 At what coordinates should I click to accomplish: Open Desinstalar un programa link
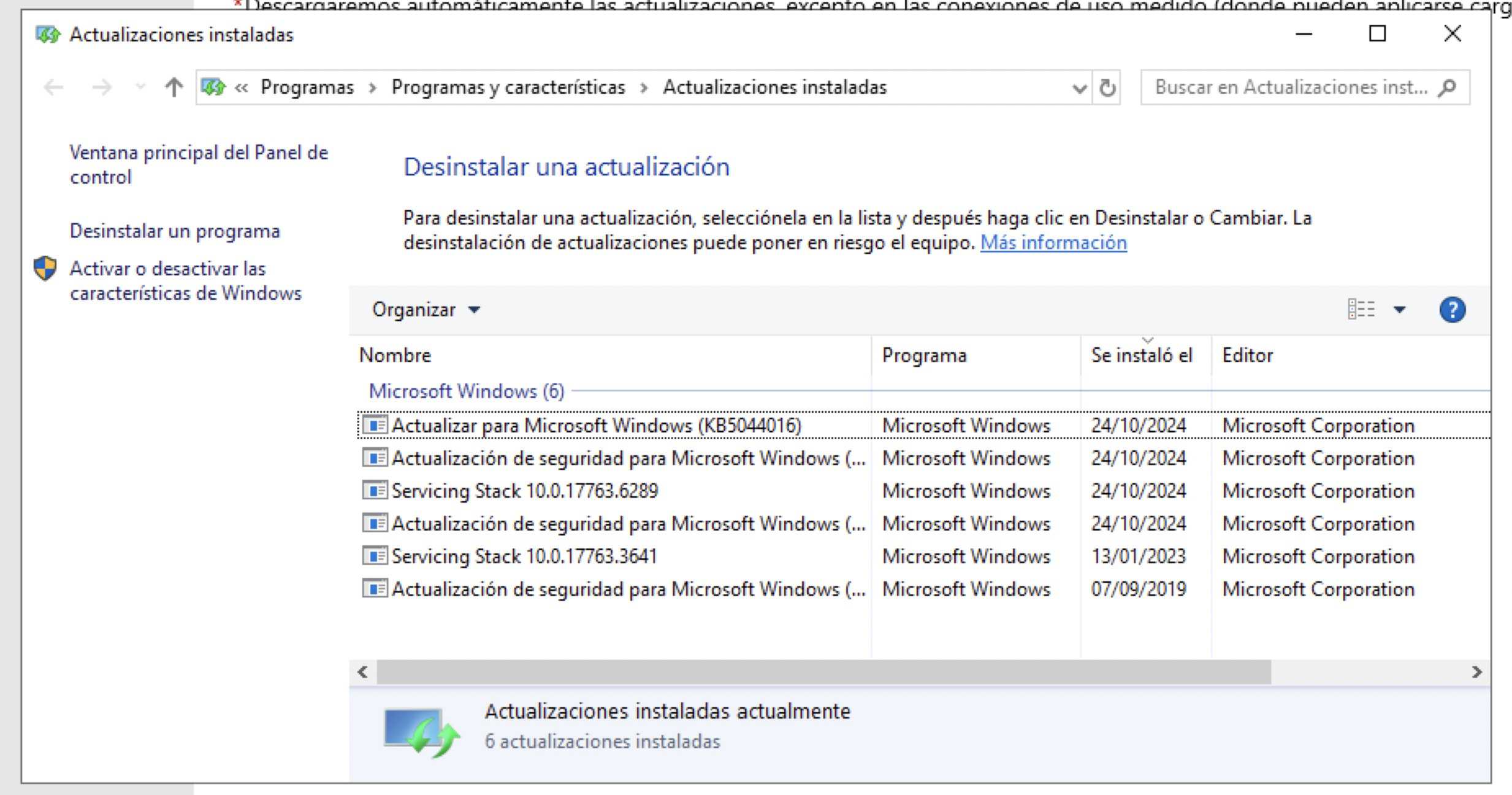point(175,231)
